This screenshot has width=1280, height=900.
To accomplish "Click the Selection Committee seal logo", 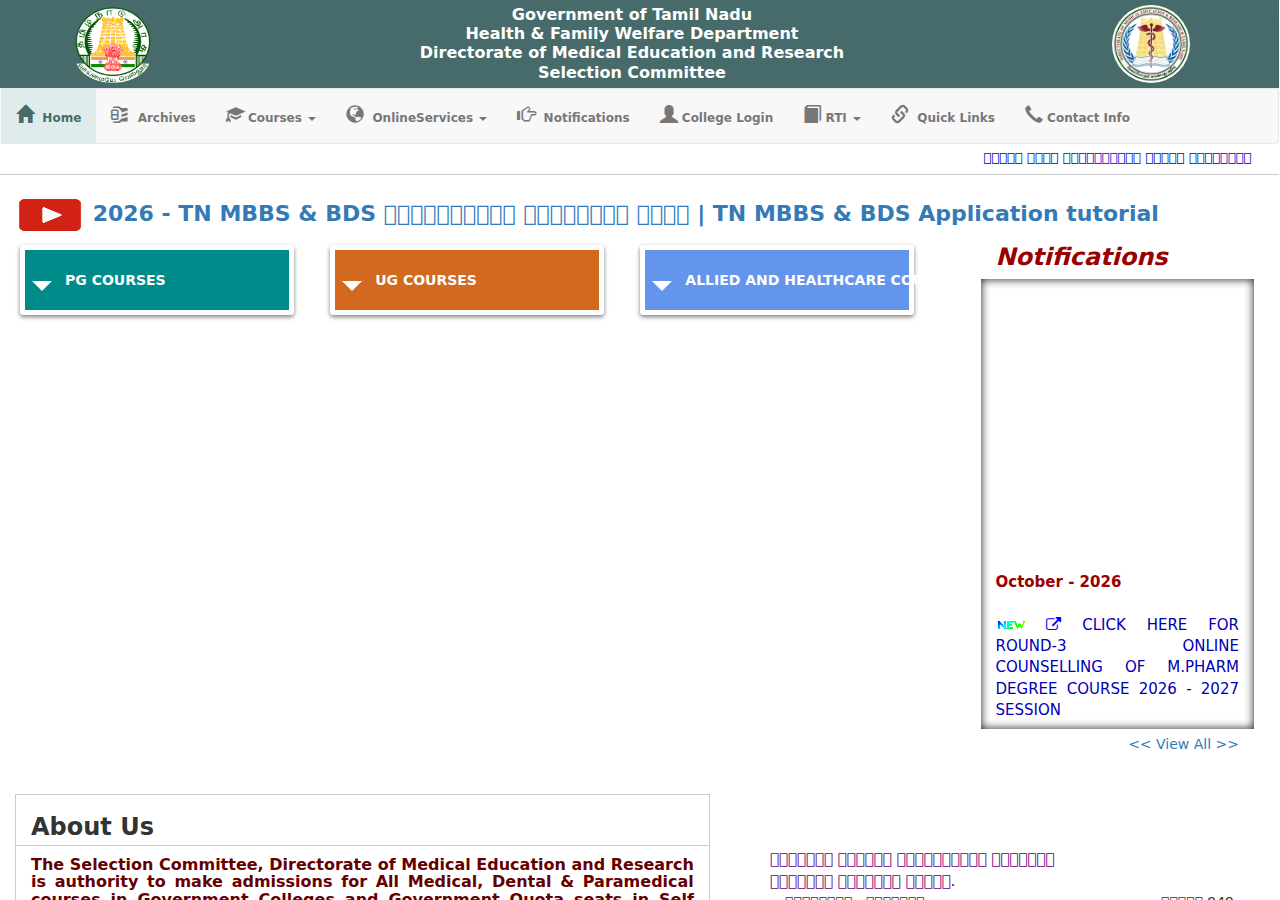I will point(1151,44).
